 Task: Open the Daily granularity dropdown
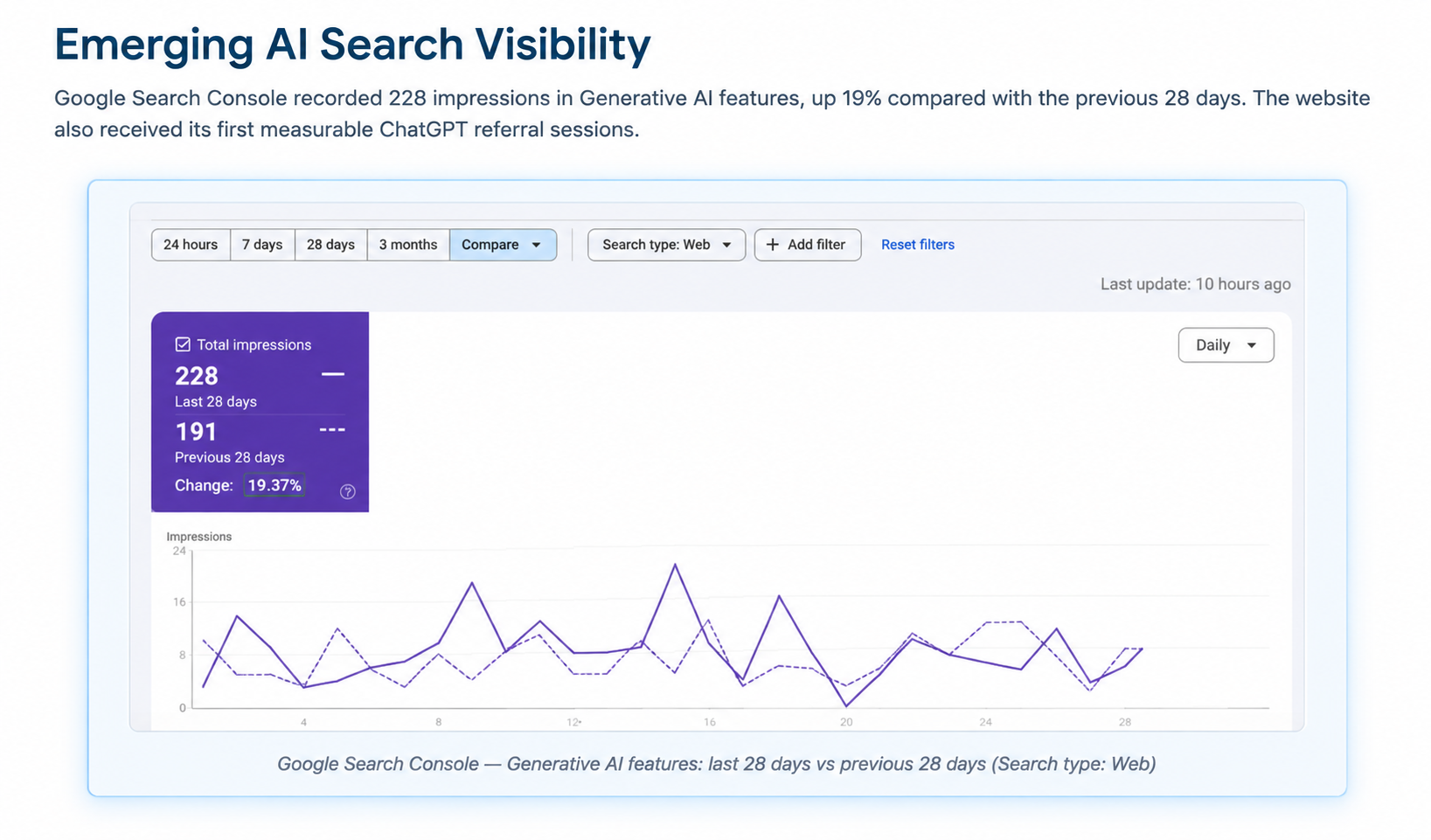[1226, 345]
